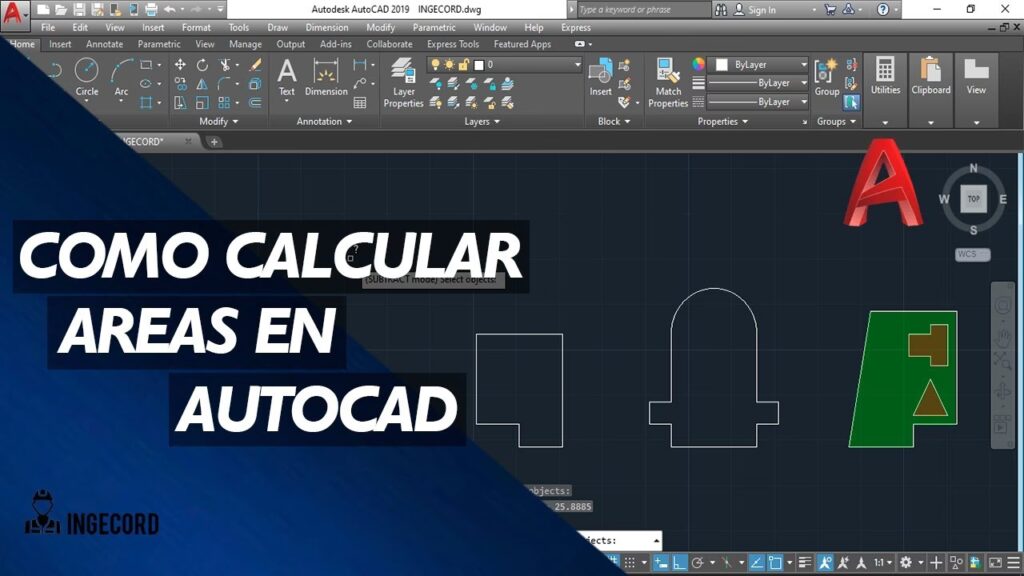The height and width of the screenshot is (576, 1024).
Task: Toggle dynamic input in status bar
Action: (661, 563)
